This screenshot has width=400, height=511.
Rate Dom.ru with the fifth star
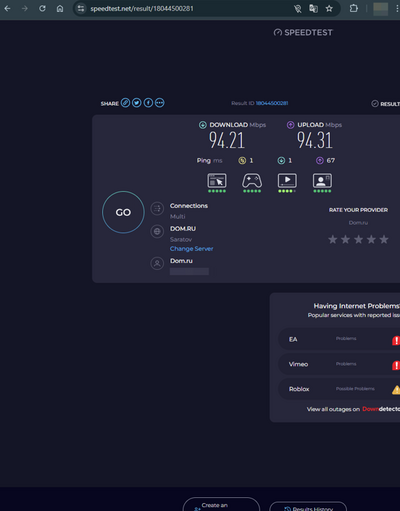click(x=384, y=239)
